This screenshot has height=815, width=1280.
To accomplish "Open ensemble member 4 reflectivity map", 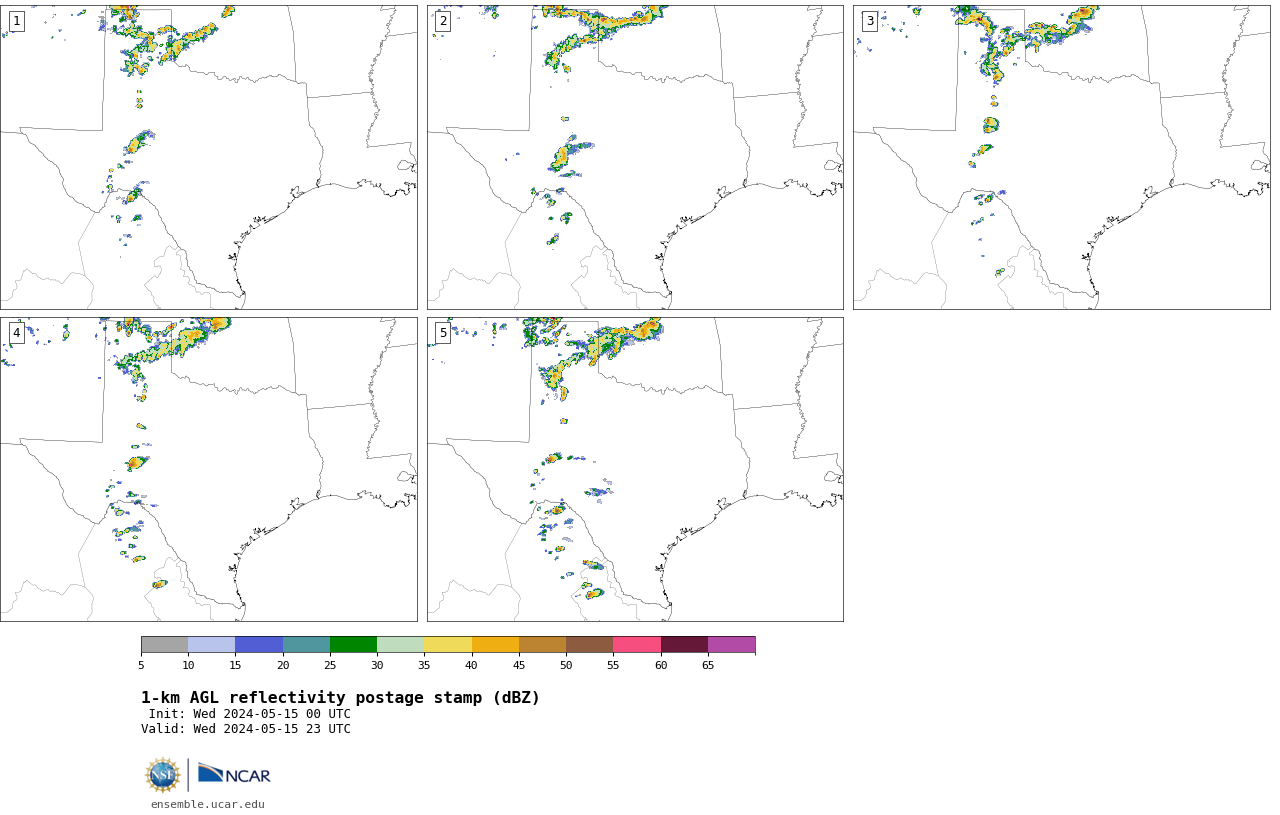I will [209, 470].
